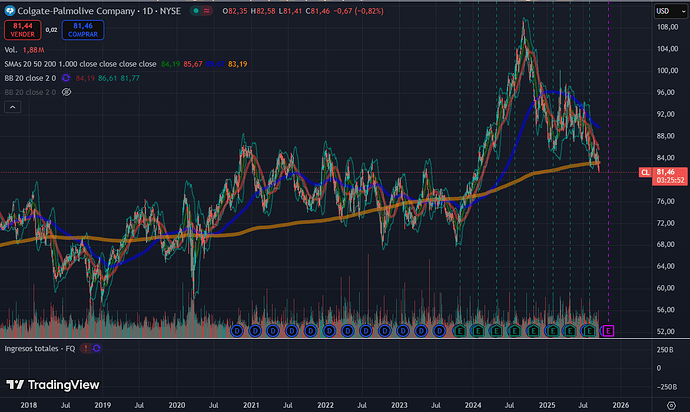Open the USD currency dropdown
Image resolution: width=690 pixels, height=412 pixels.
click(662, 10)
